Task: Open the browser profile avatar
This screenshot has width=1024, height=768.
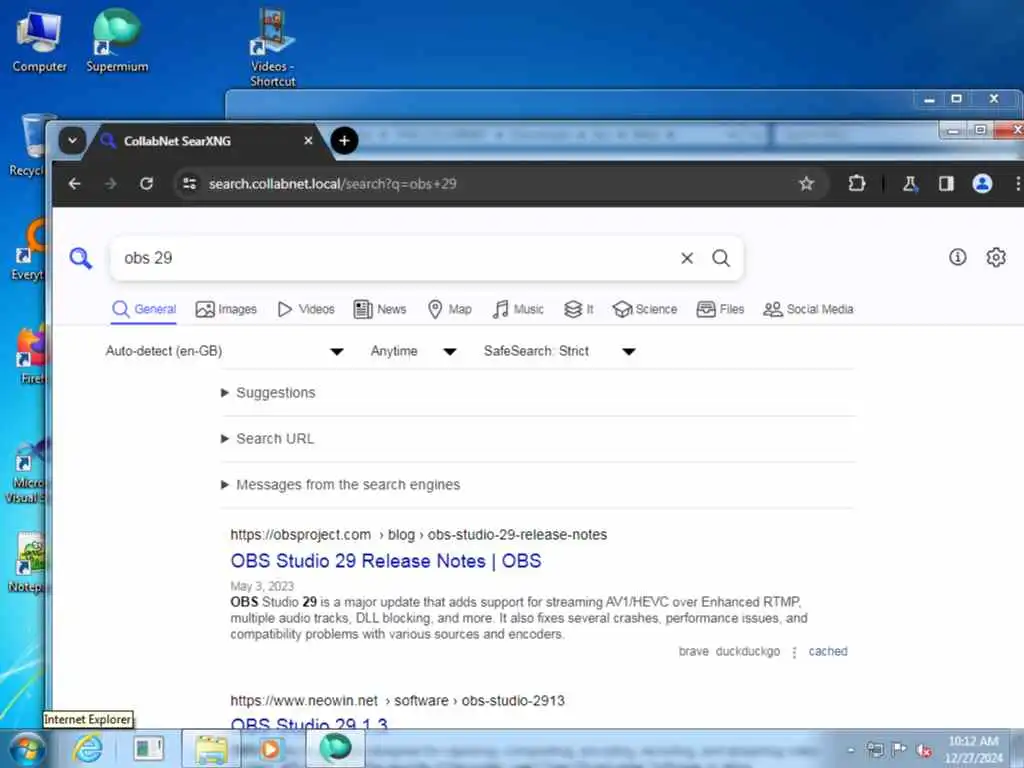Action: click(x=982, y=184)
